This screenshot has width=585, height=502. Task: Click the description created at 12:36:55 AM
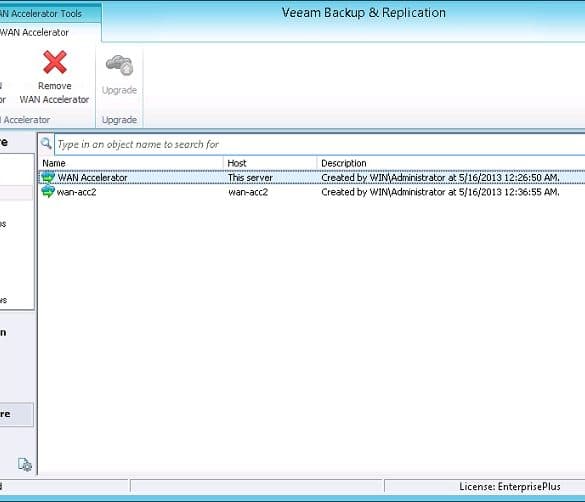point(440,192)
